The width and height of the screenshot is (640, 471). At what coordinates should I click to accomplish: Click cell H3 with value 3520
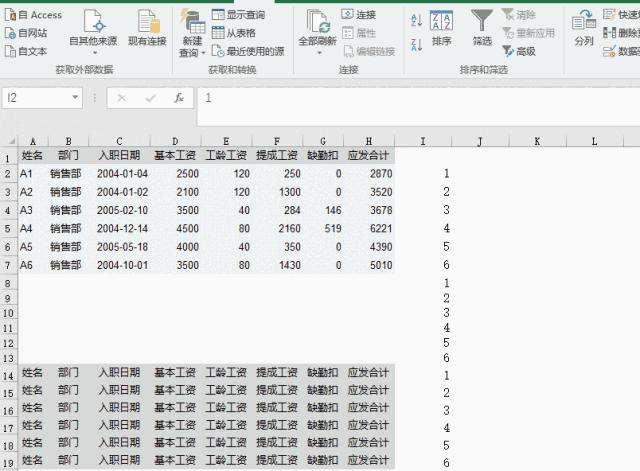369,192
